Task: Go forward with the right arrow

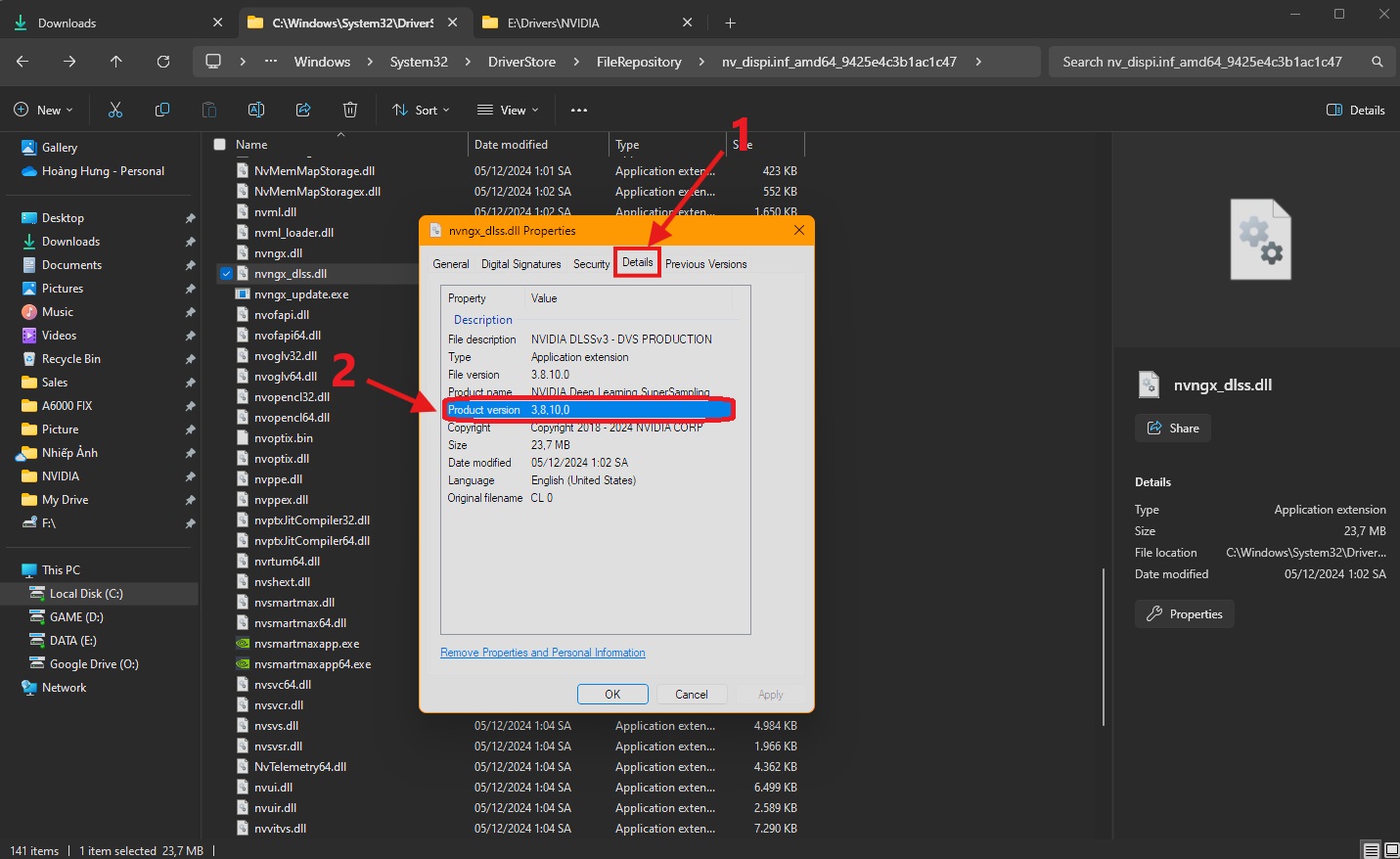Action: point(69,62)
